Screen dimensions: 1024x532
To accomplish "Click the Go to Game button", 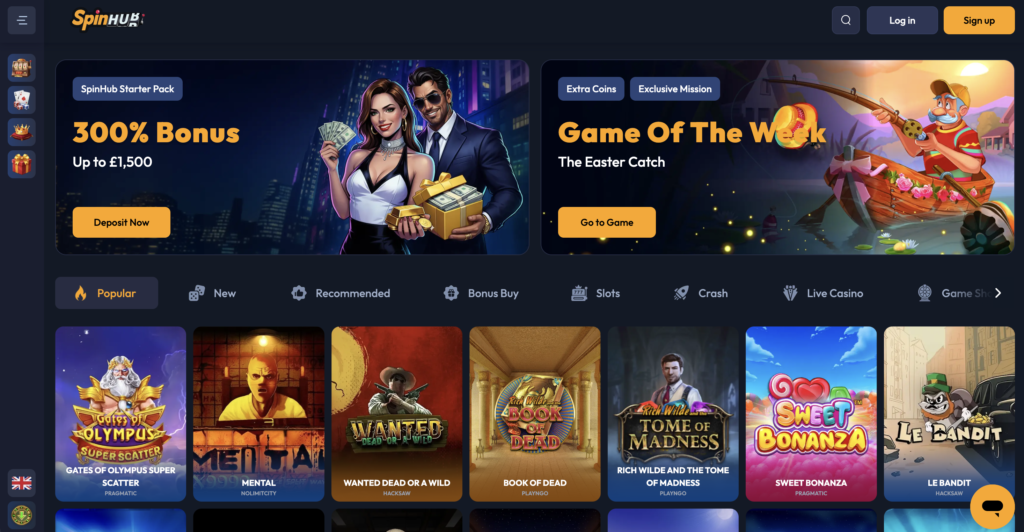I will (x=607, y=223).
